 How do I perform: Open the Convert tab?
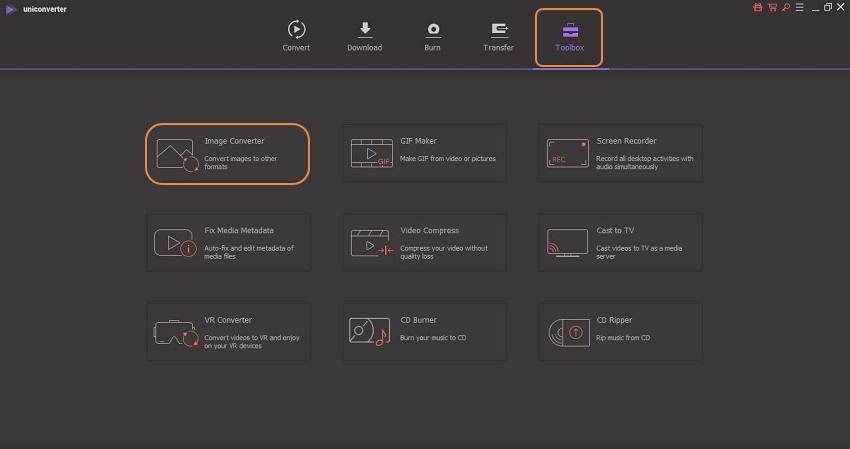296,36
